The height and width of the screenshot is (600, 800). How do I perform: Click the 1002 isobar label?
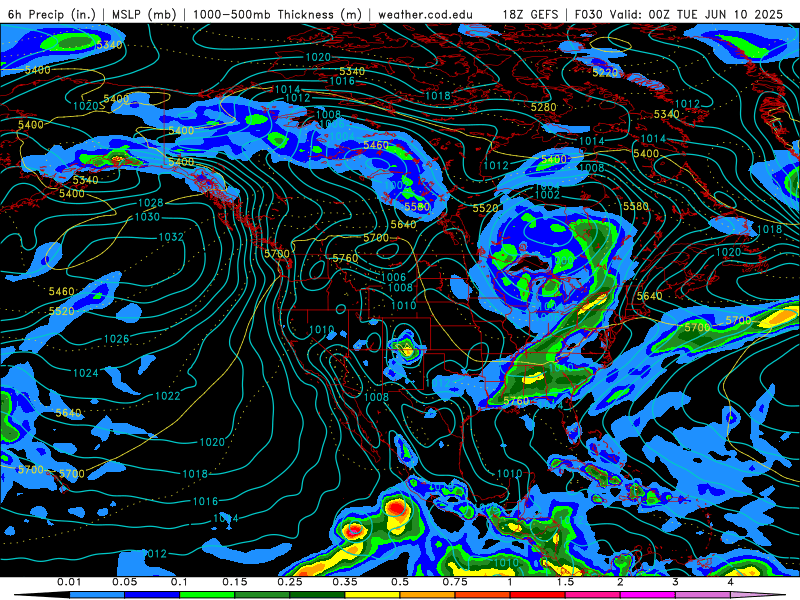click(547, 195)
